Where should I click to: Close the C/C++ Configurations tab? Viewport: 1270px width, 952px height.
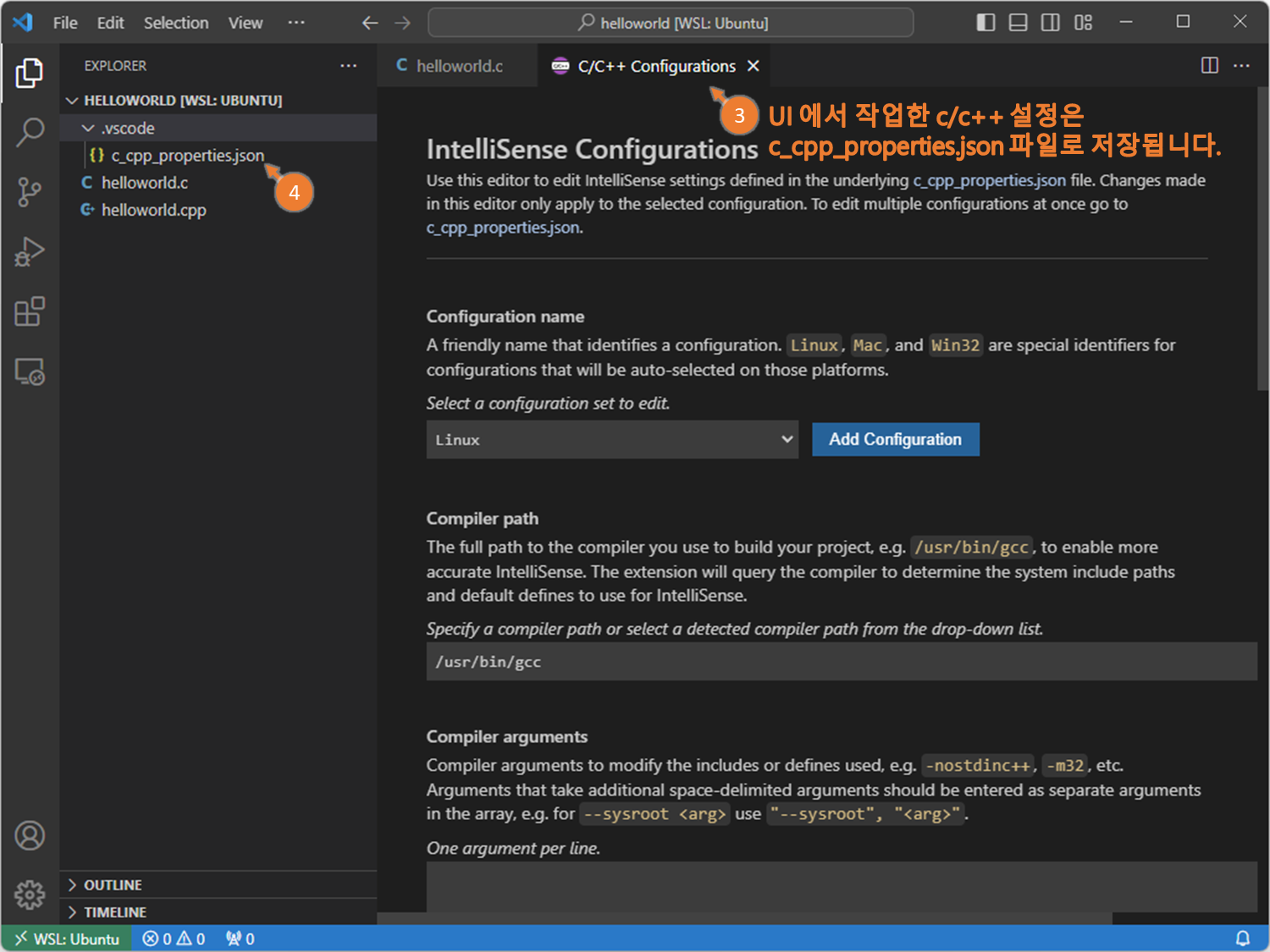pos(754,66)
